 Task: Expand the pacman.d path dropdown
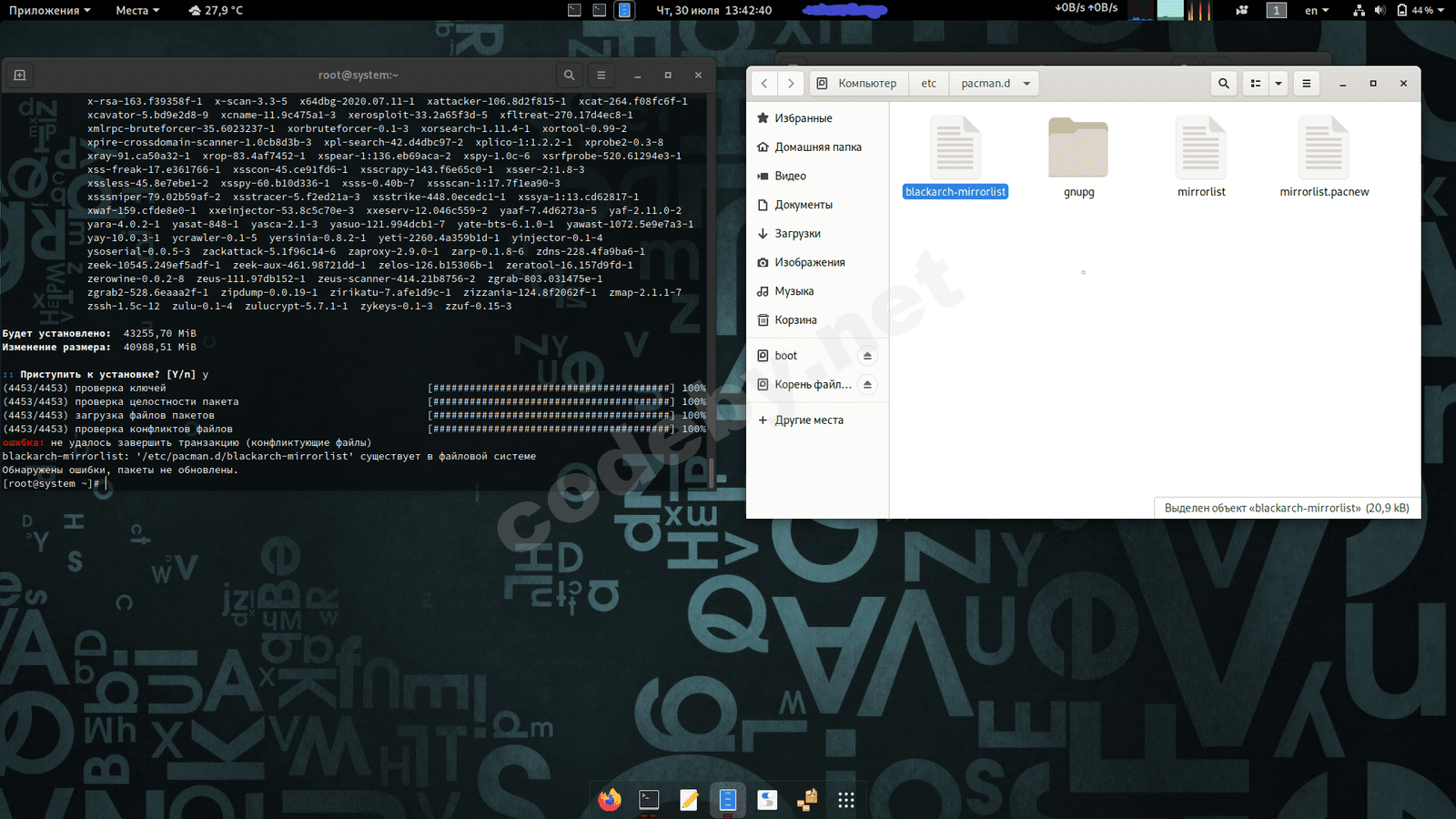click(x=1026, y=84)
